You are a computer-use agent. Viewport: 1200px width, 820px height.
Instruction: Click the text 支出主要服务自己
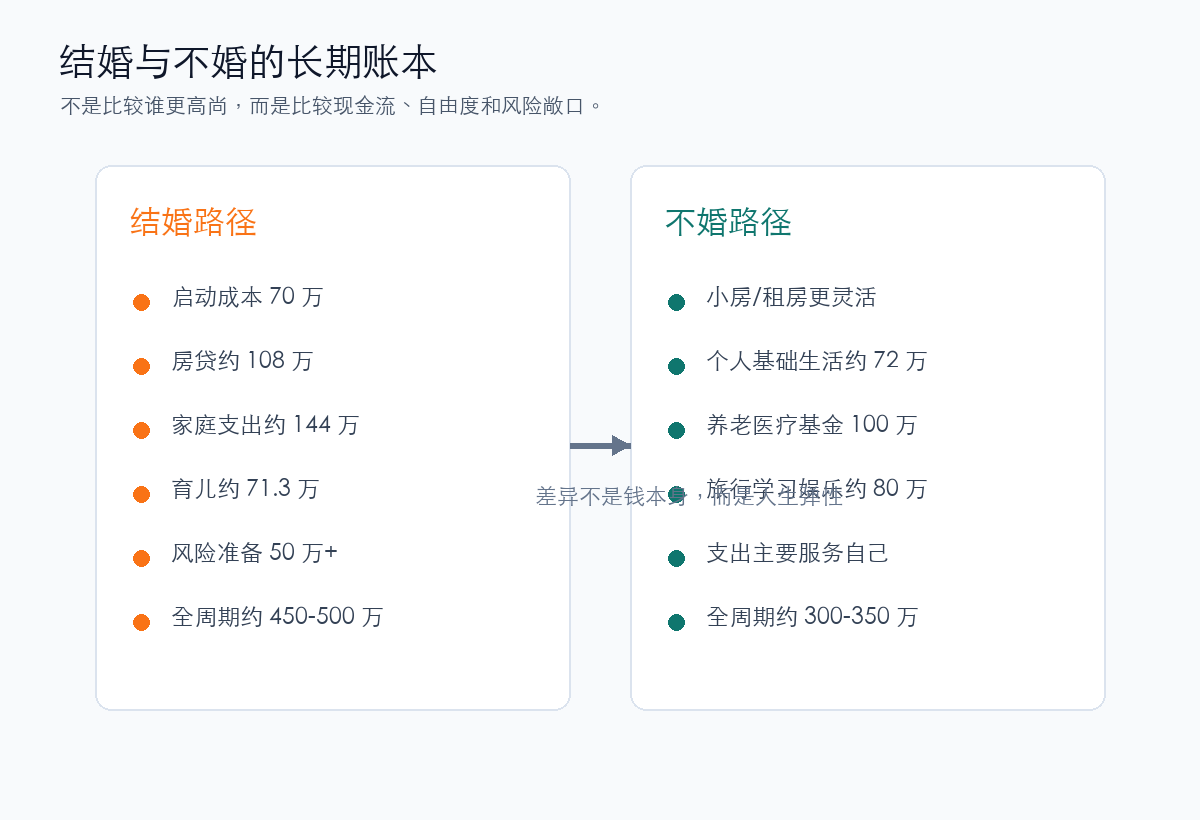point(797,553)
